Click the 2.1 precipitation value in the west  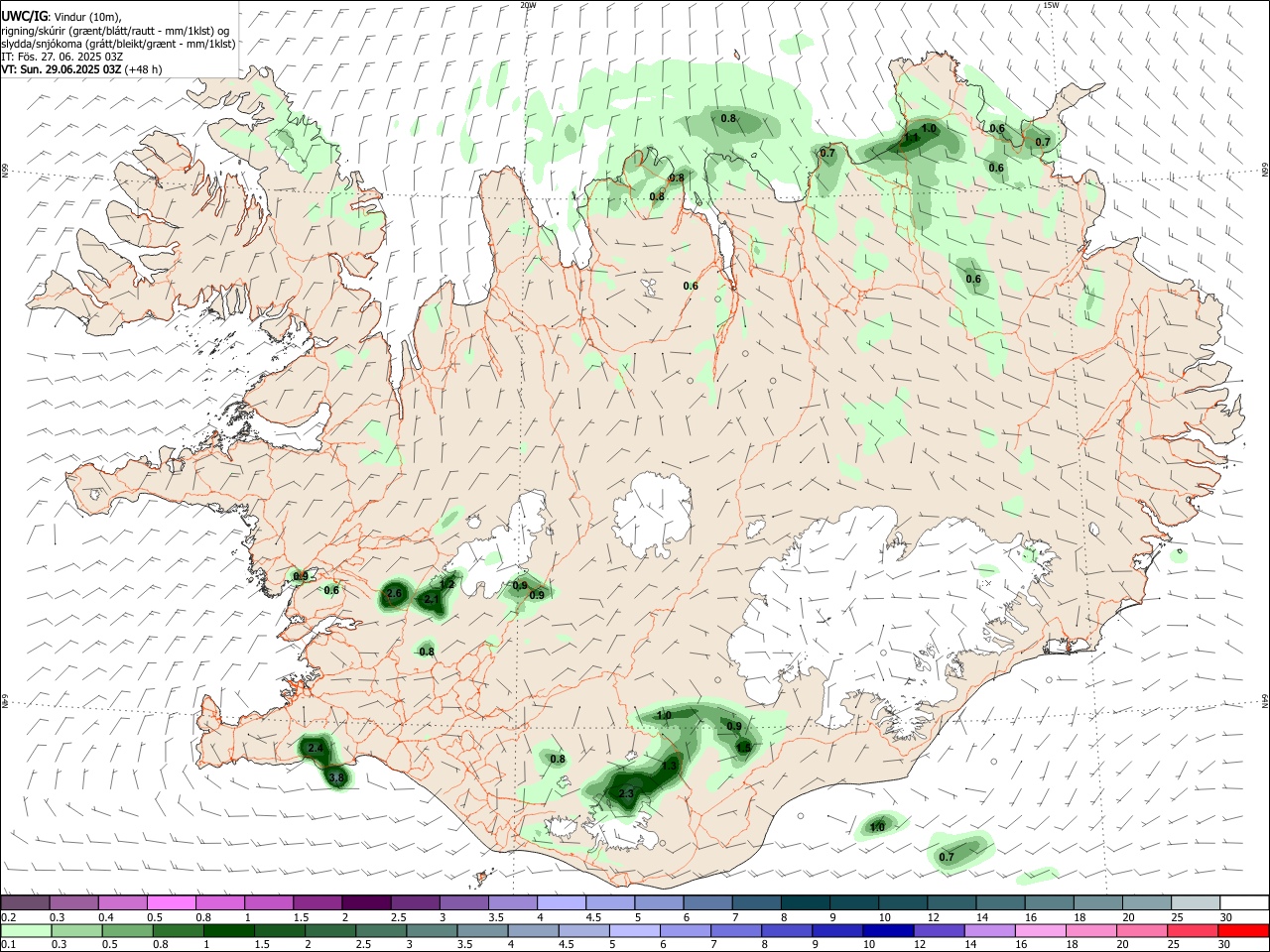[432, 600]
